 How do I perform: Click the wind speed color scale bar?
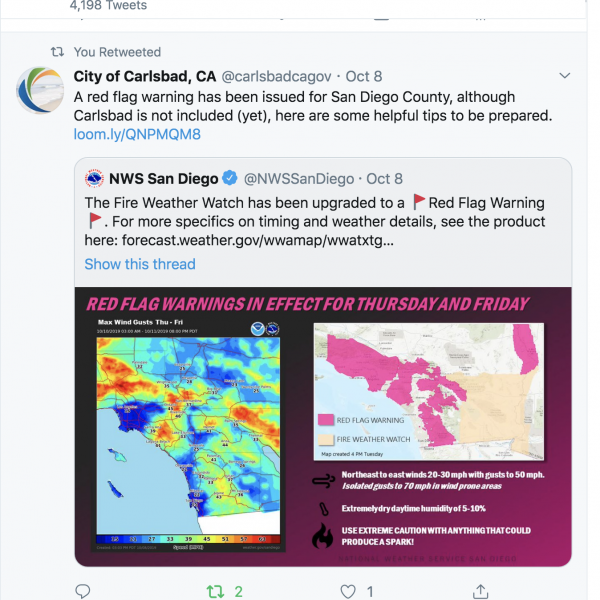coord(188,539)
